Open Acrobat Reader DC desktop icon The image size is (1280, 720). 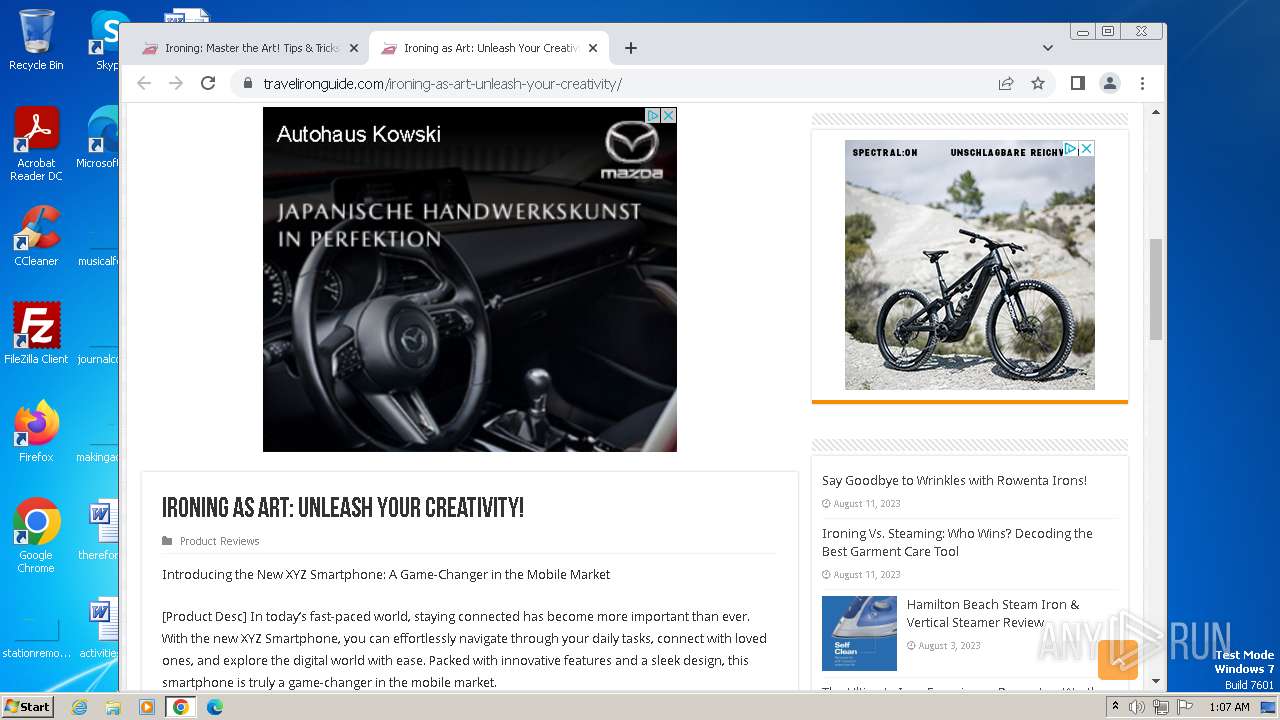point(36,144)
